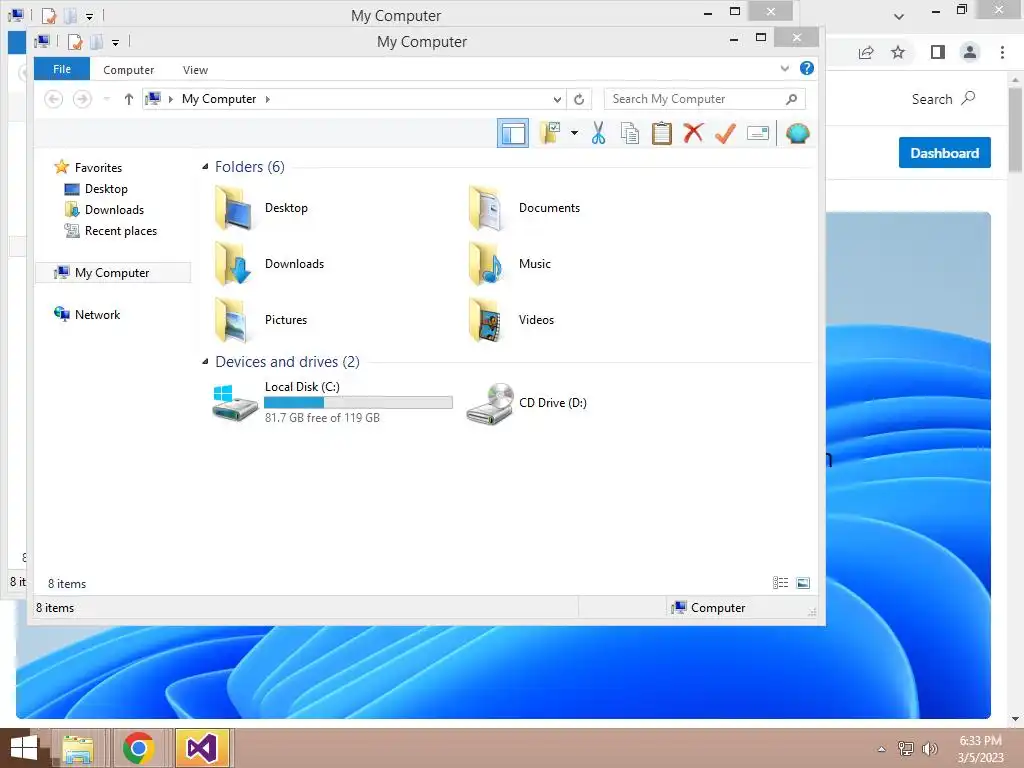Select the CD Drive (D:) icon
The width and height of the screenshot is (1024, 768).
point(490,404)
